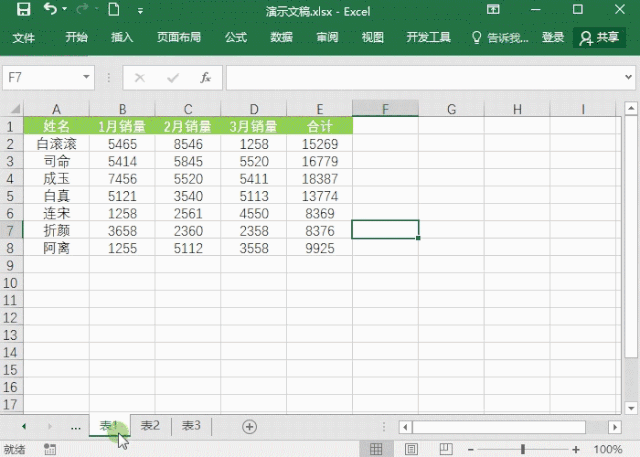Click the zoom out minus button
The image size is (640, 457).
[471, 450]
